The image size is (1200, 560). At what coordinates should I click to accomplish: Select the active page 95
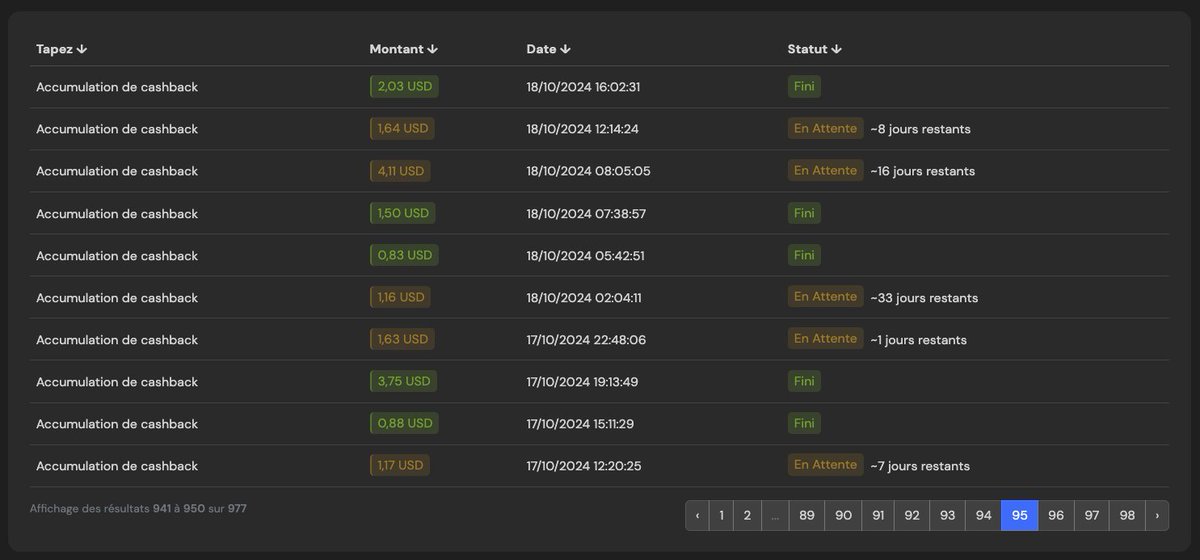(1019, 515)
